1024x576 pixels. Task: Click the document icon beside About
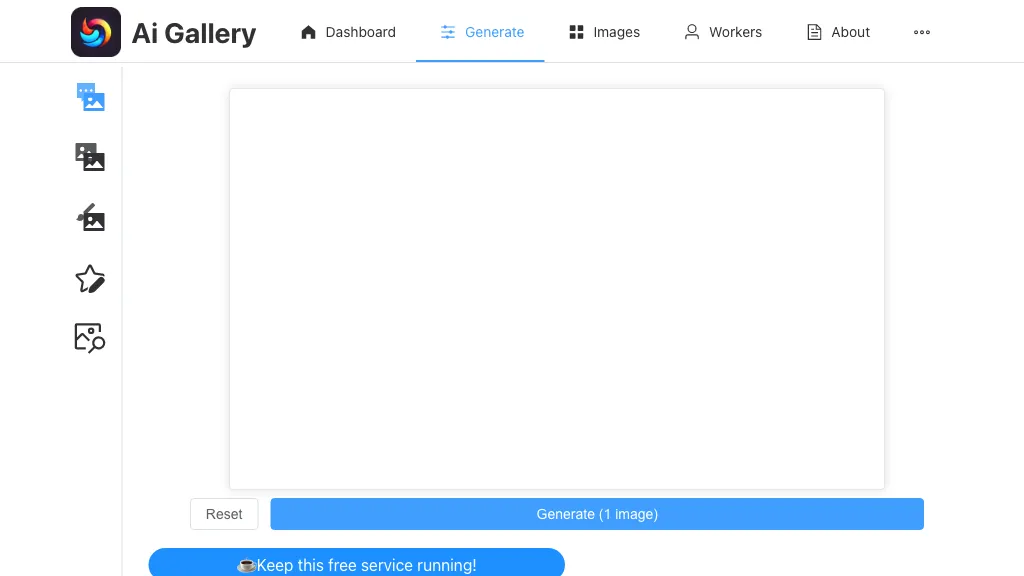pos(814,32)
